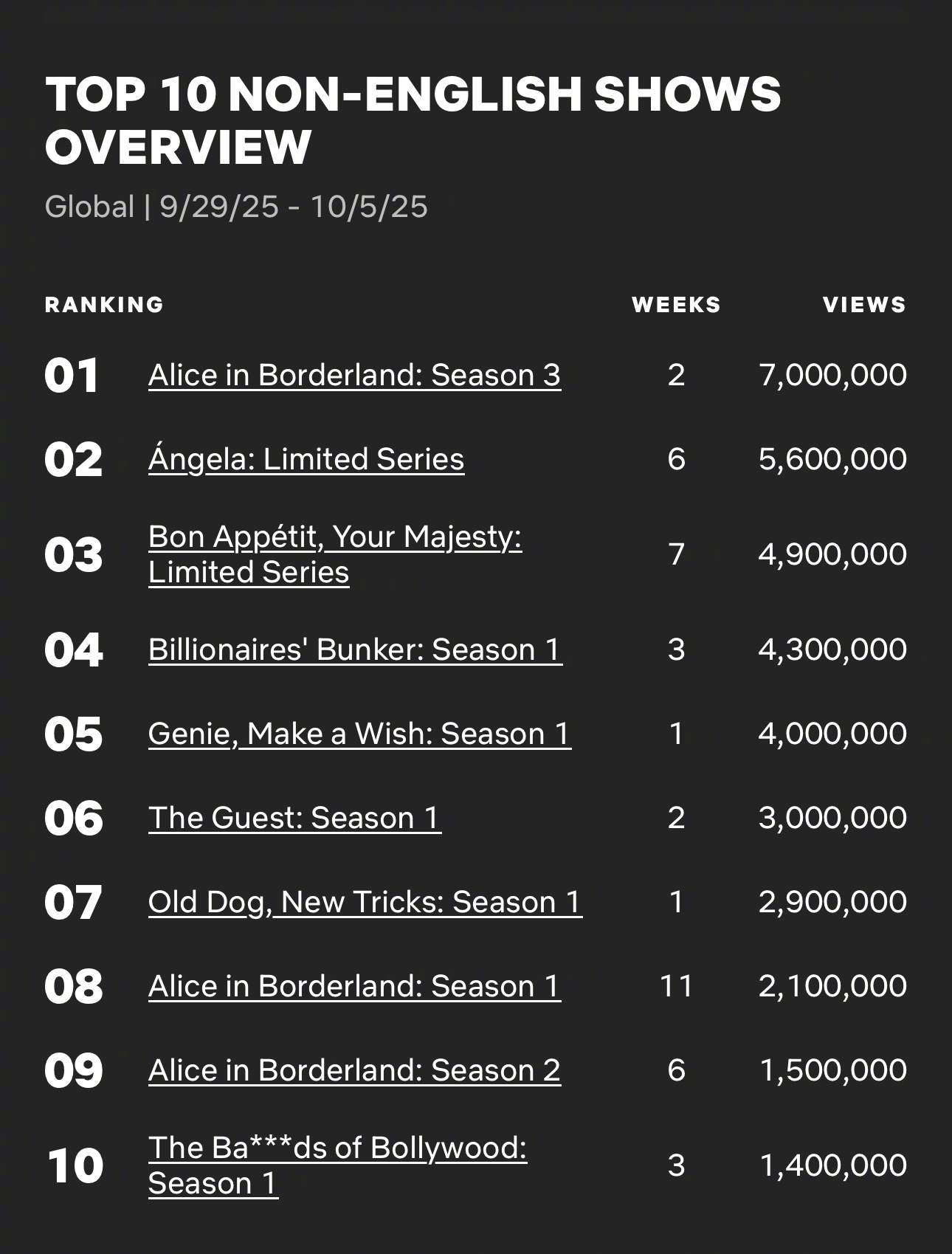The width and height of the screenshot is (952, 1254).
Task: Click the Global date range subtitle
Action: click(x=236, y=207)
